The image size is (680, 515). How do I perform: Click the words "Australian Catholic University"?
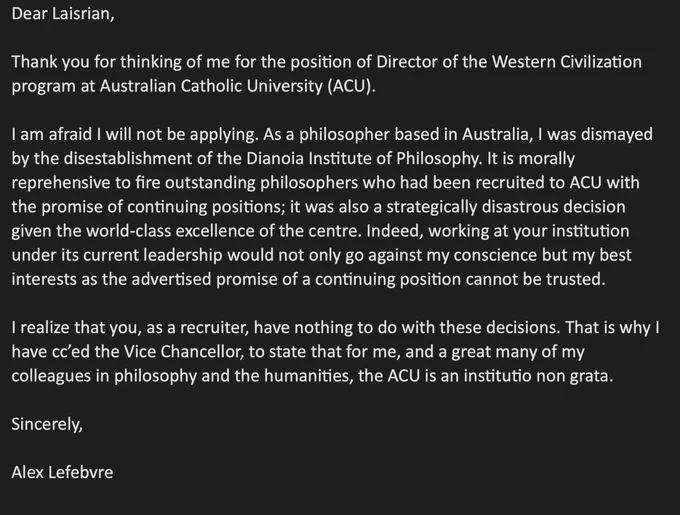211,86
